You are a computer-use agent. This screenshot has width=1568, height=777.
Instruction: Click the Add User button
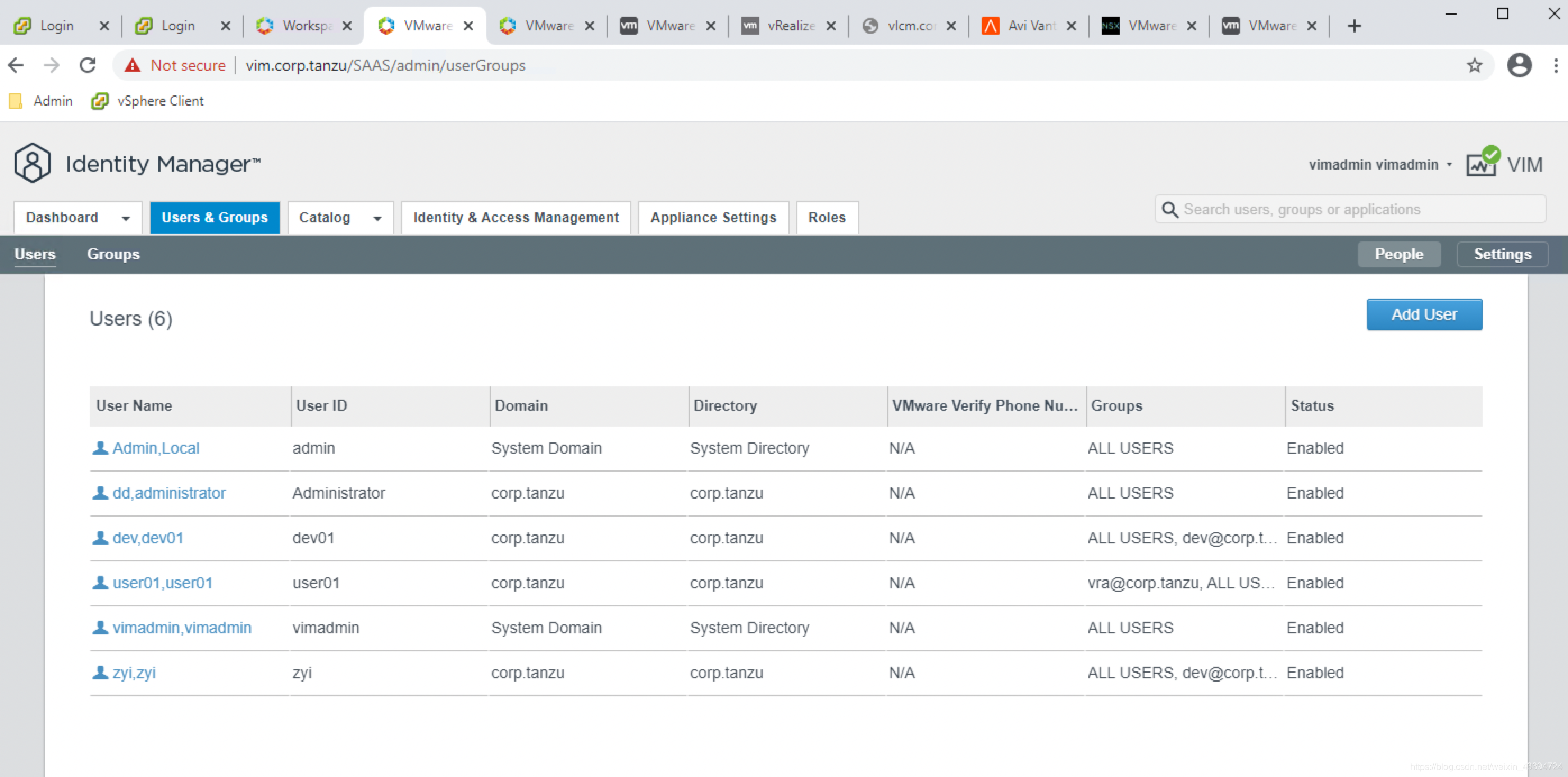(1423, 314)
